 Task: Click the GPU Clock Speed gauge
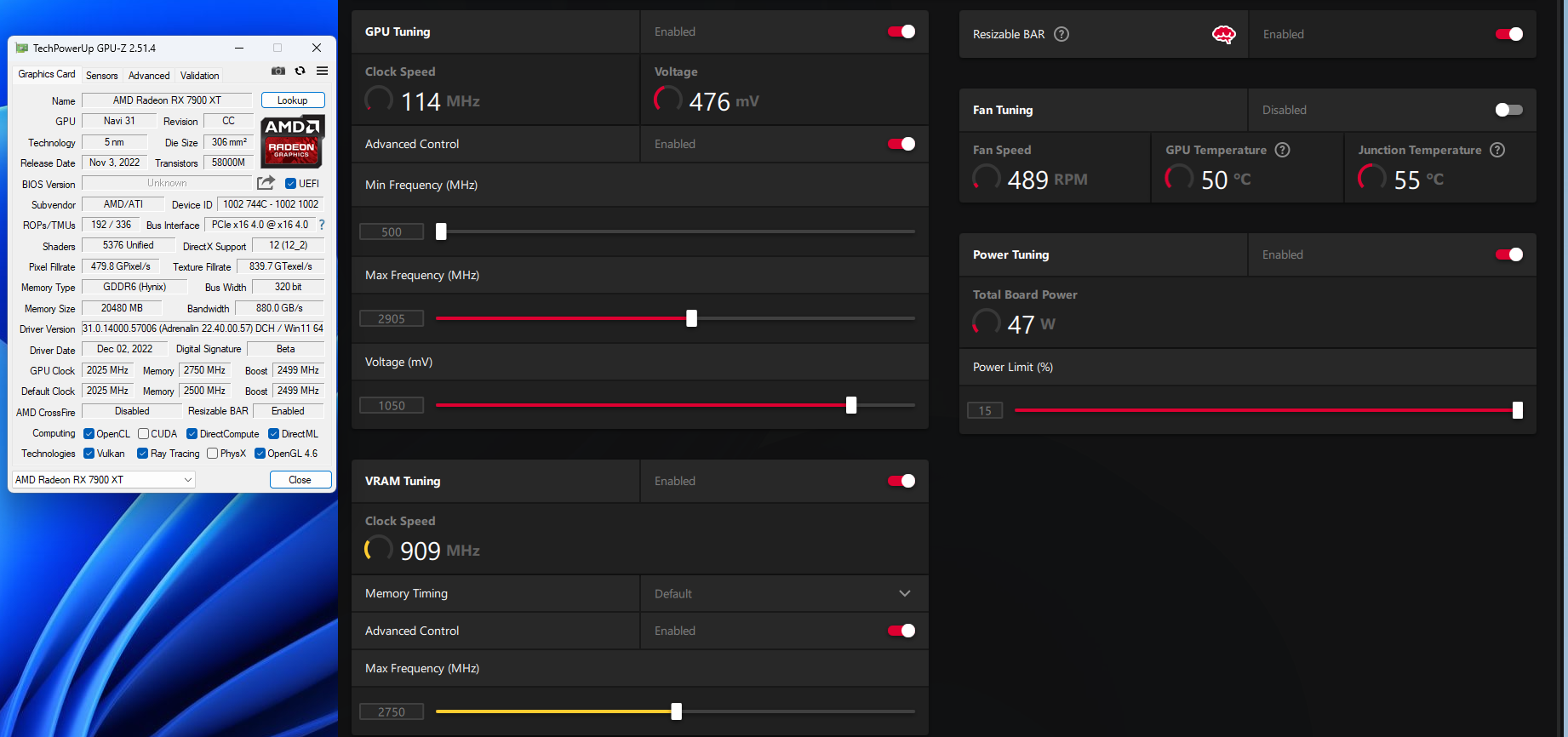[379, 100]
